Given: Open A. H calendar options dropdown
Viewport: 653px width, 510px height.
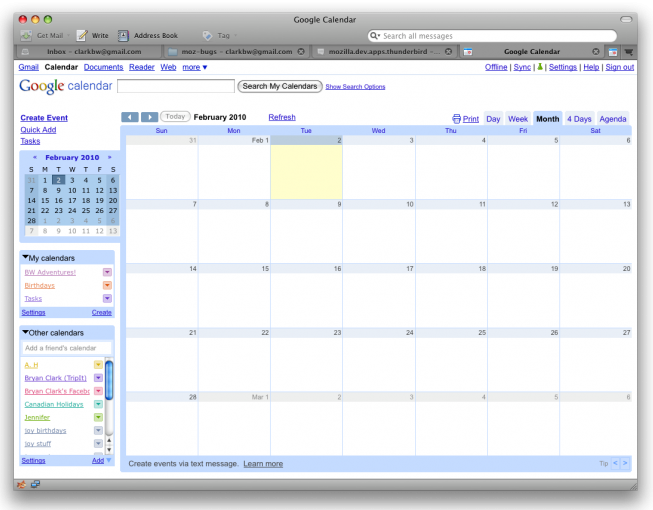Looking at the screenshot, I should pos(98,365).
